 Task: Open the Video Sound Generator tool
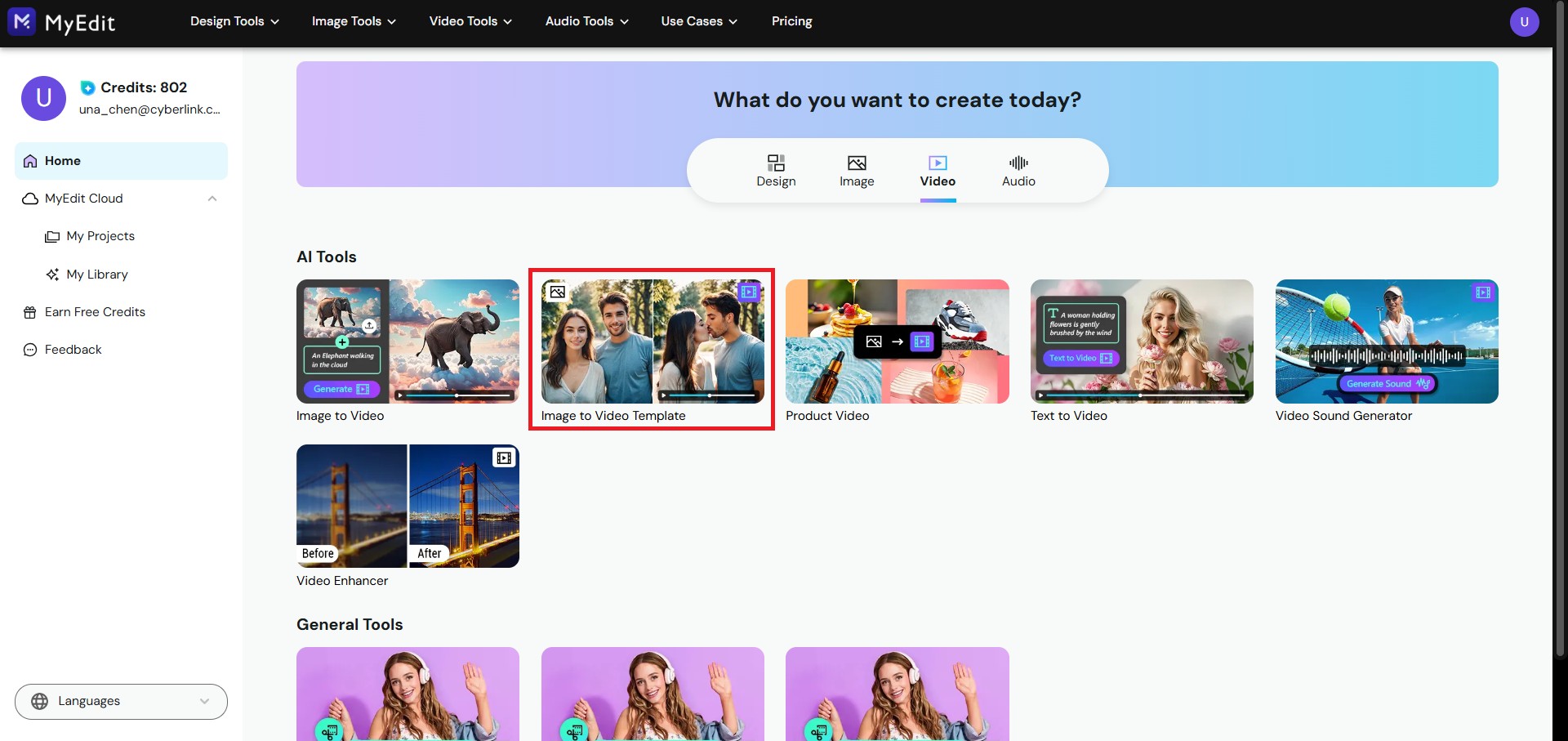coord(1386,341)
